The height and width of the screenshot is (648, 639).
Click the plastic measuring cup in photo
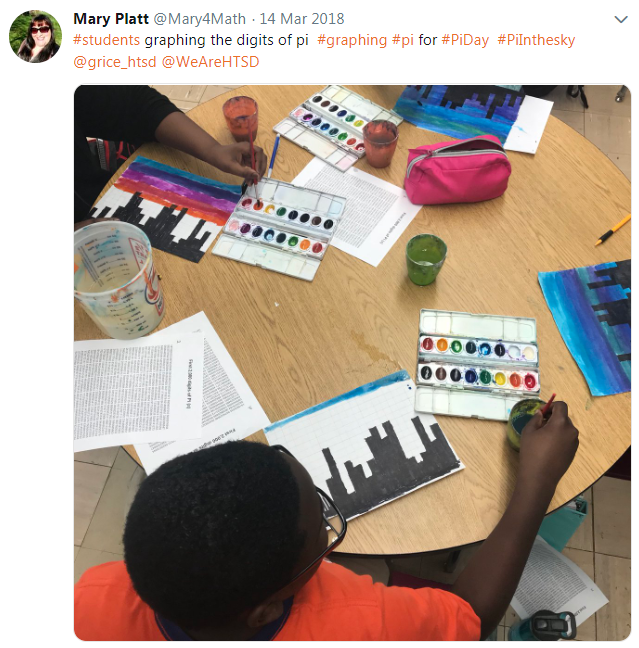coord(117,280)
